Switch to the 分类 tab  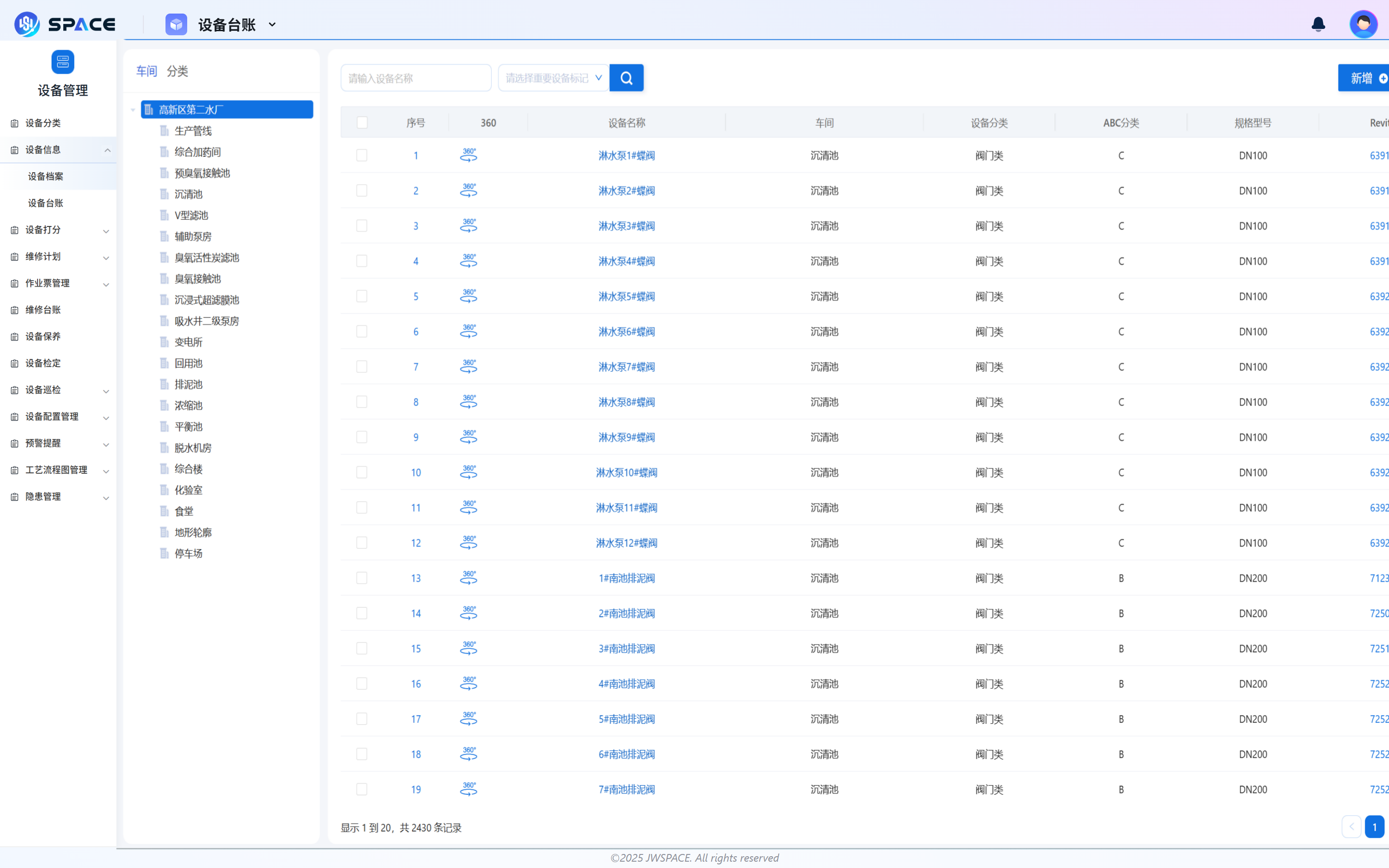(177, 71)
